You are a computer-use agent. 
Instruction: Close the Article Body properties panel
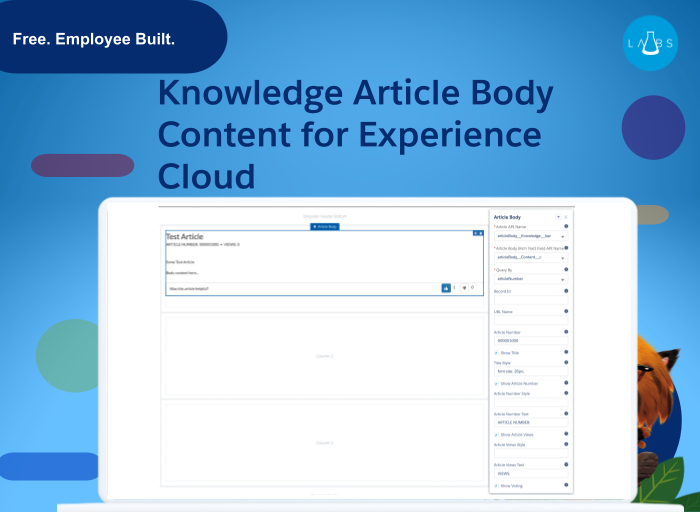[x=566, y=217]
